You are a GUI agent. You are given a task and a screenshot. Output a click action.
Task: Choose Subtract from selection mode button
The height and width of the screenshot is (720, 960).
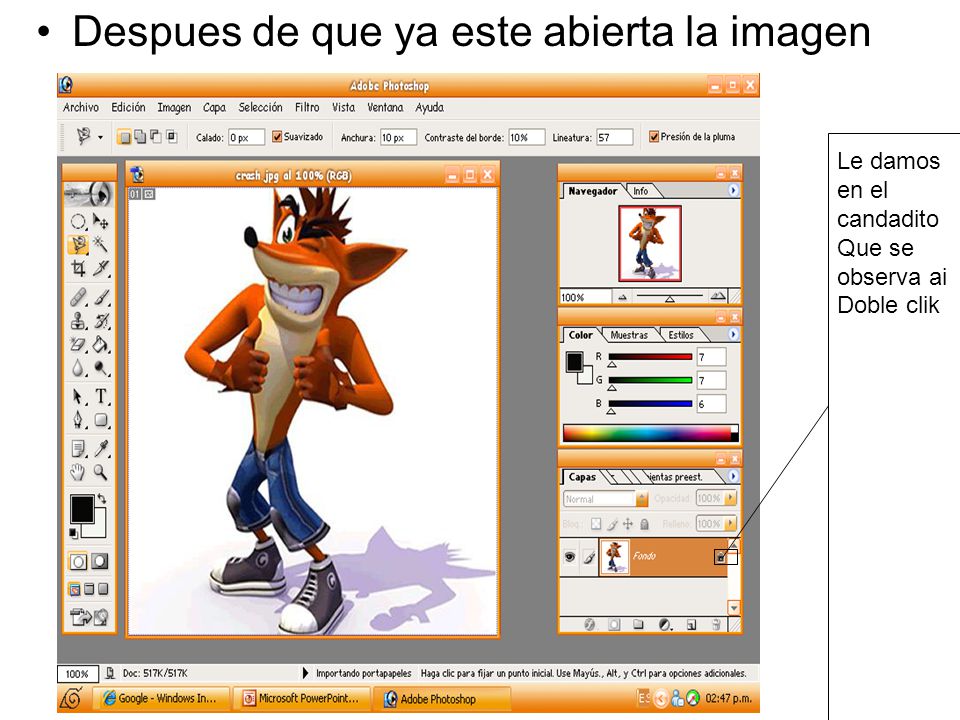(156, 137)
